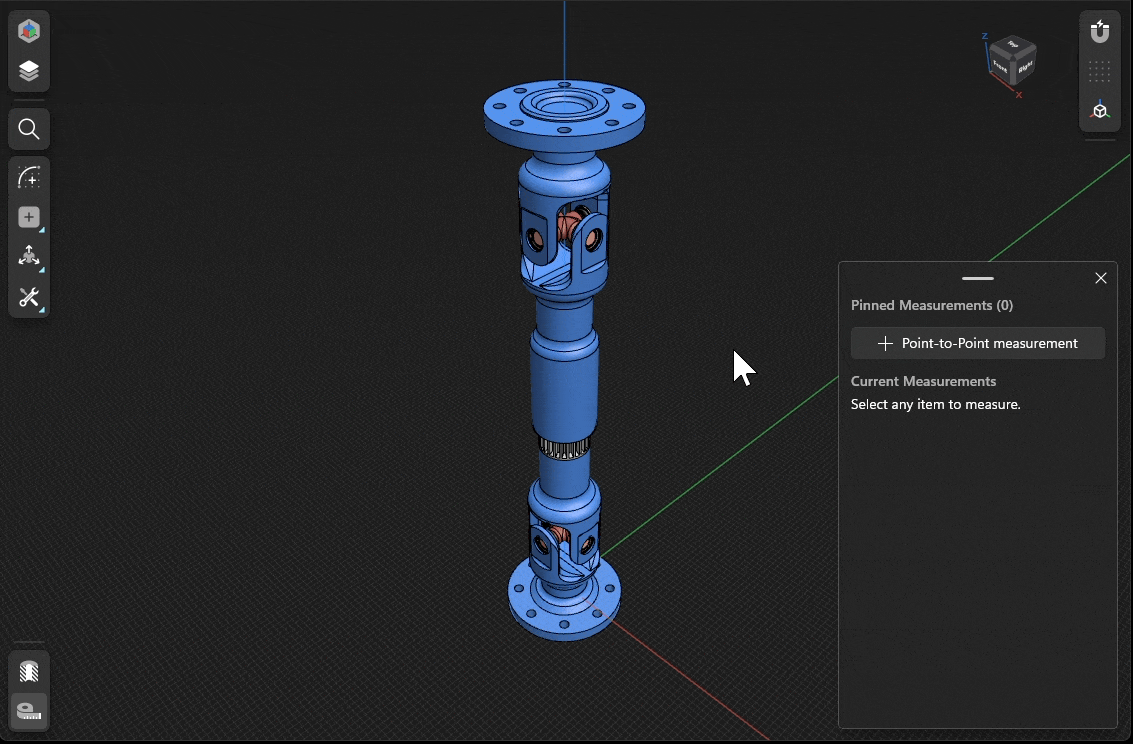Image resolution: width=1133 pixels, height=744 pixels.
Task: Click the add annotation plus tool
Action: [x=28, y=216]
